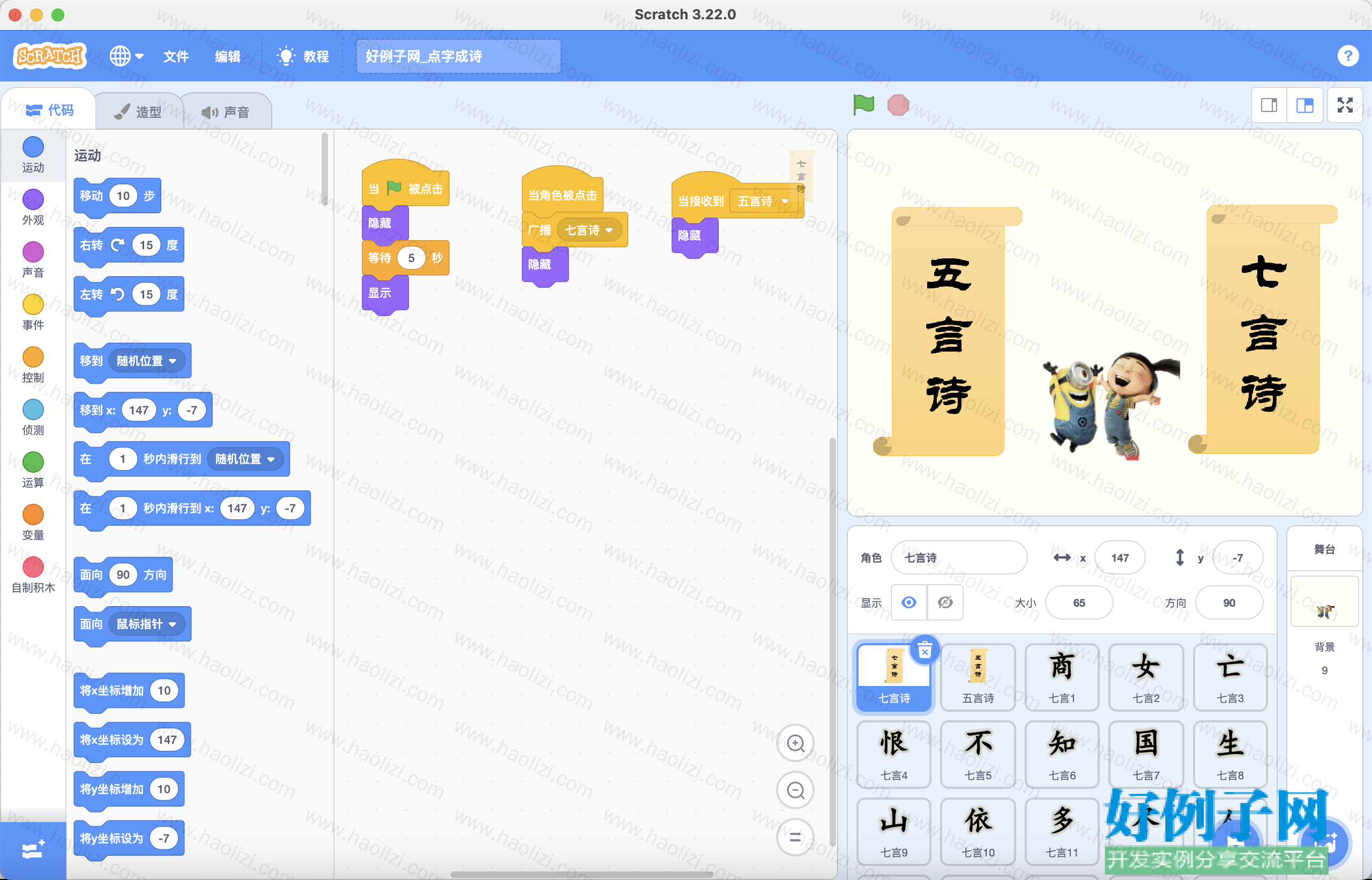
Task: Hide the sprite with crossed-eye icon
Action: pyautogui.click(x=945, y=602)
